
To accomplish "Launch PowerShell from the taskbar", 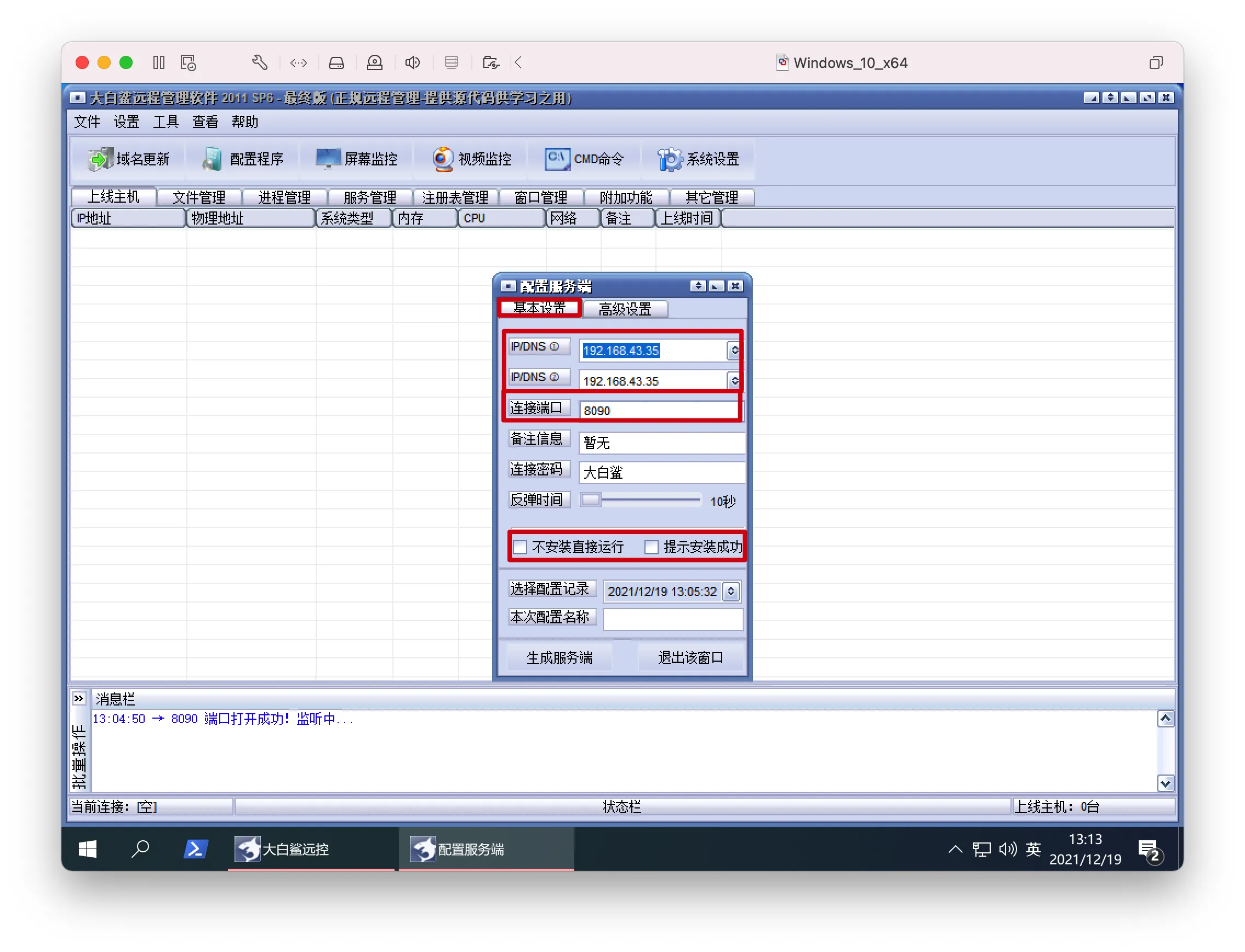I will [x=196, y=849].
